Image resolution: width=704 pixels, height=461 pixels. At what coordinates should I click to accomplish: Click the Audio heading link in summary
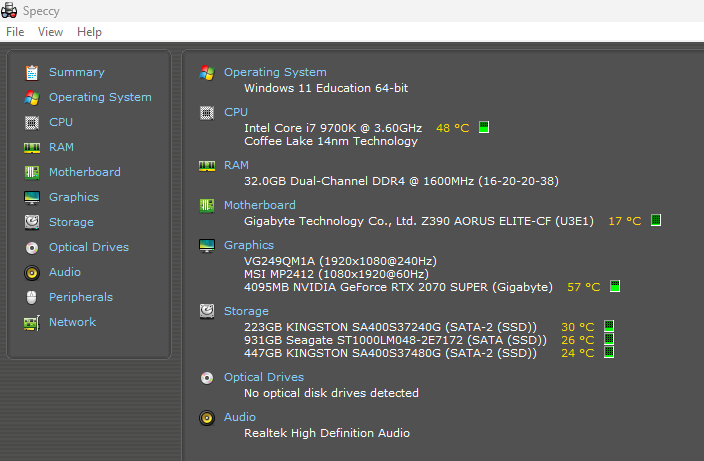tap(240, 417)
